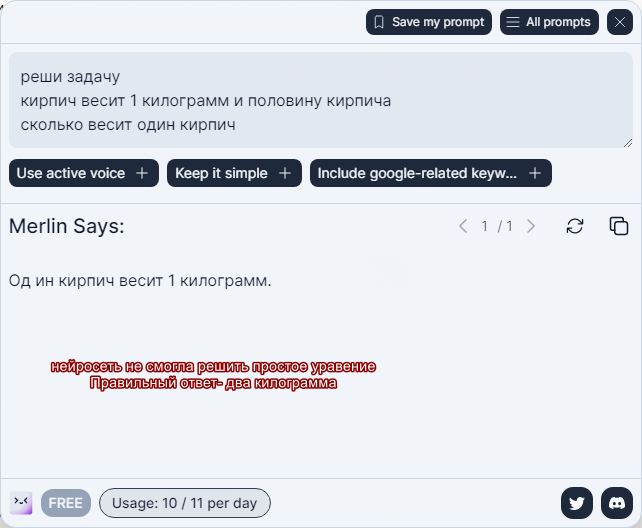The height and width of the screenshot is (528, 642).
Task: Go to the previous response with left chevron
Action: pyautogui.click(x=463, y=226)
